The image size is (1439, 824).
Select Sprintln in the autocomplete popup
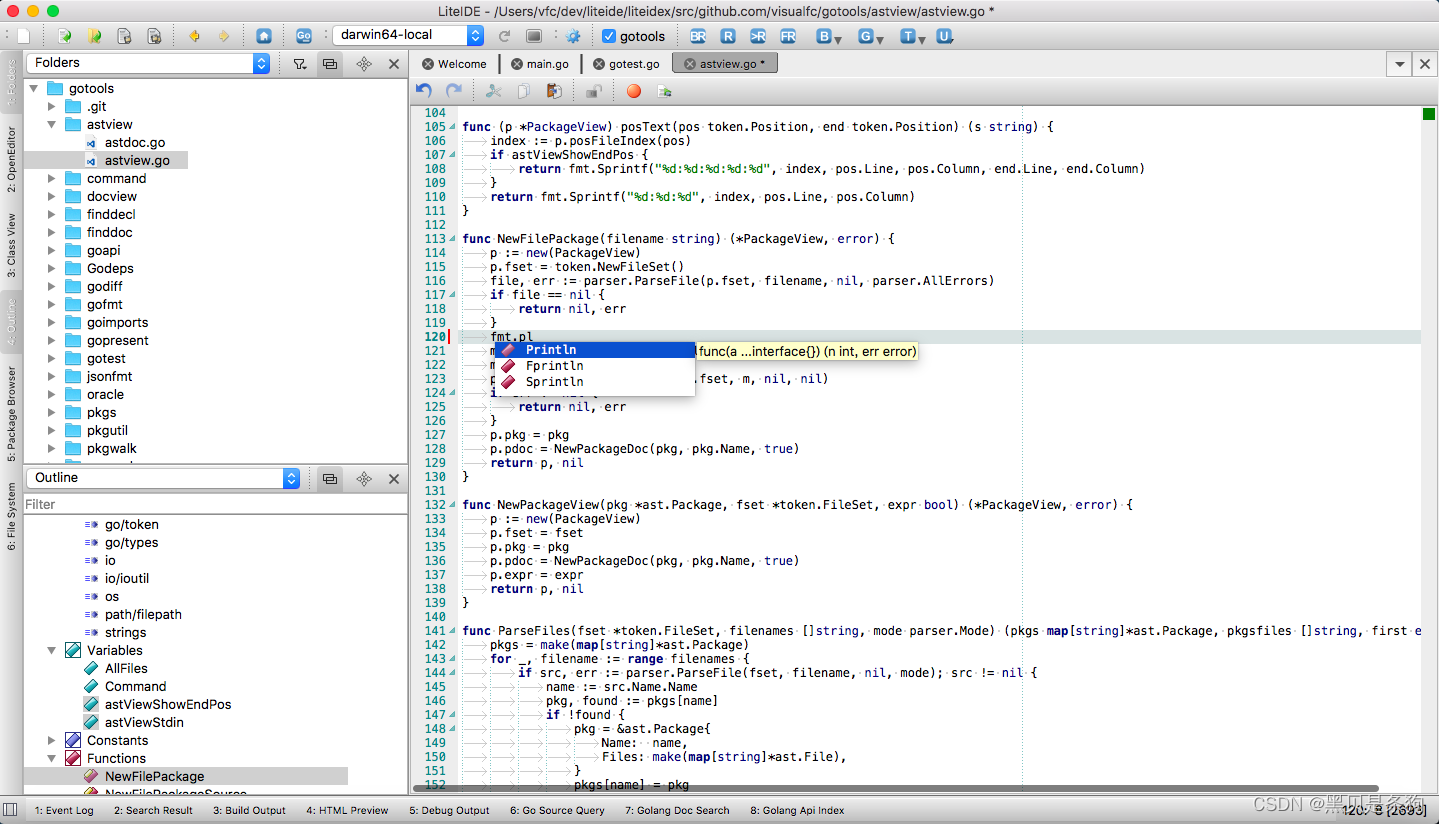[x=594, y=382]
